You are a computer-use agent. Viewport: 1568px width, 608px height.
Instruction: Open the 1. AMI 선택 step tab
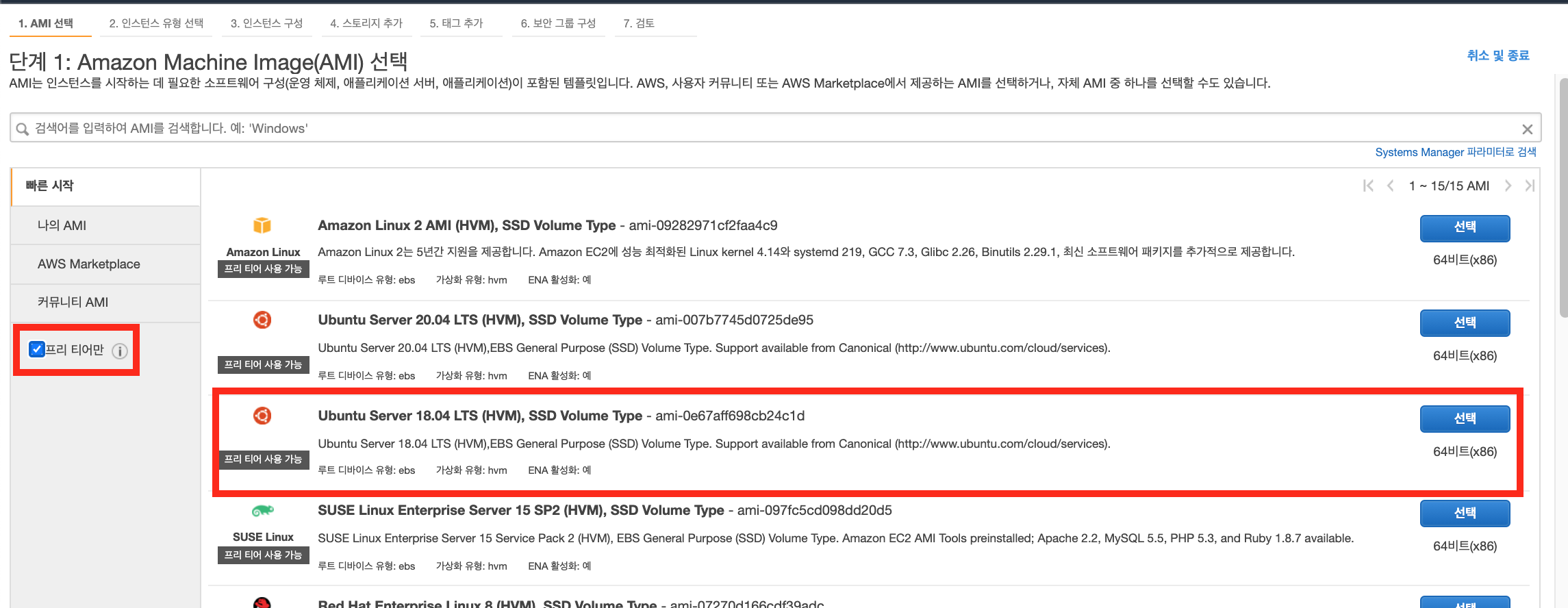46,23
